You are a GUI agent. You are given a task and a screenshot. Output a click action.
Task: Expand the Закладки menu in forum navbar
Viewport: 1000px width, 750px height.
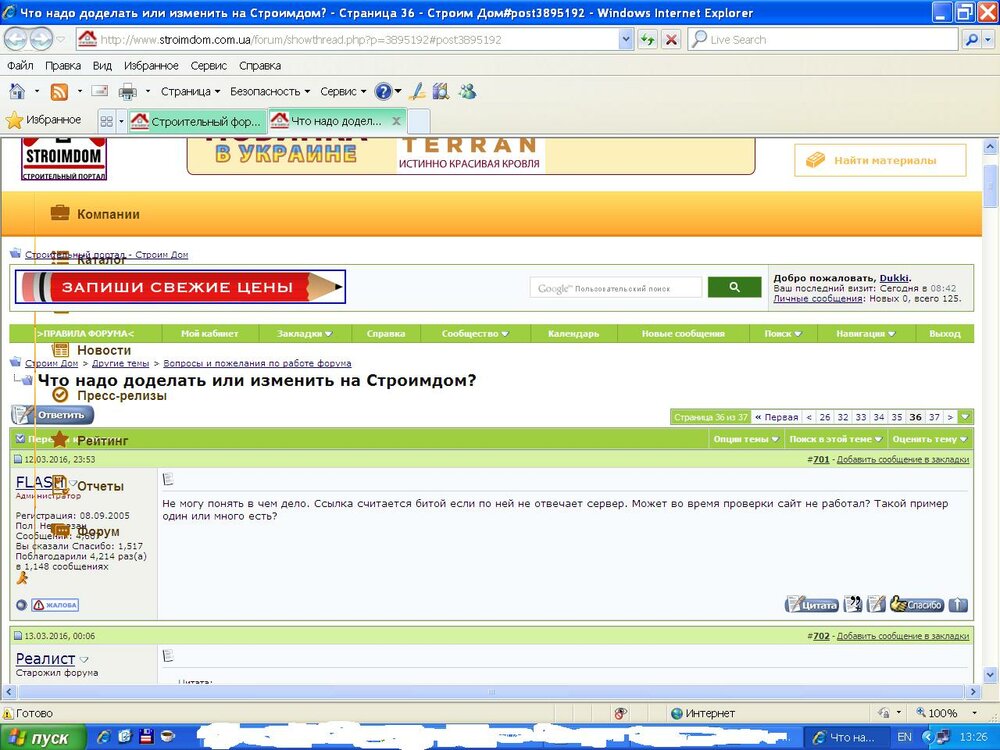[304, 334]
